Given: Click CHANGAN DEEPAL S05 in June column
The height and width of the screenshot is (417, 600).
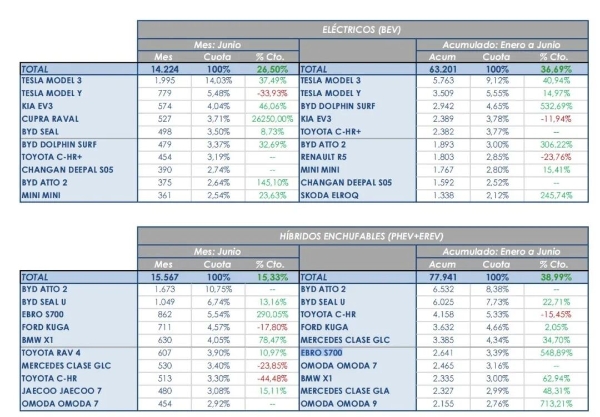Looking at the screenshot, I should point(67,170).
